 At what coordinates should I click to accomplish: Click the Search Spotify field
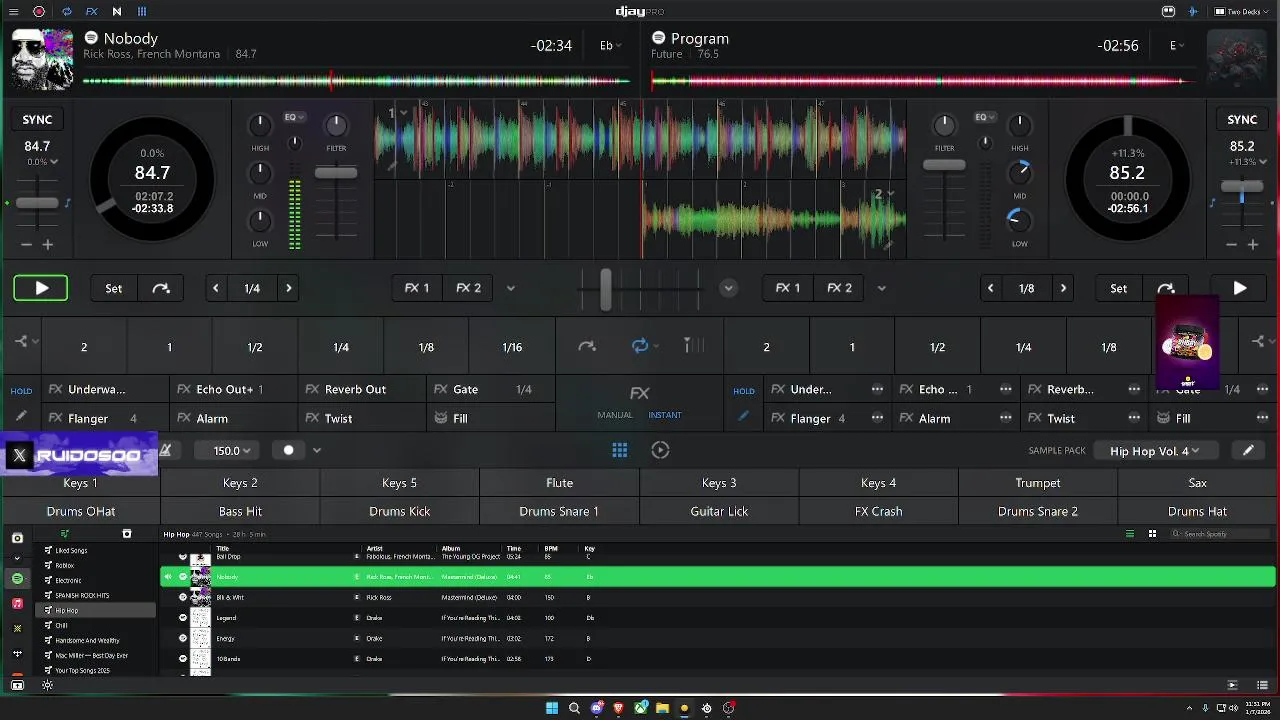pyautogui.click(x=1220, y=534)
